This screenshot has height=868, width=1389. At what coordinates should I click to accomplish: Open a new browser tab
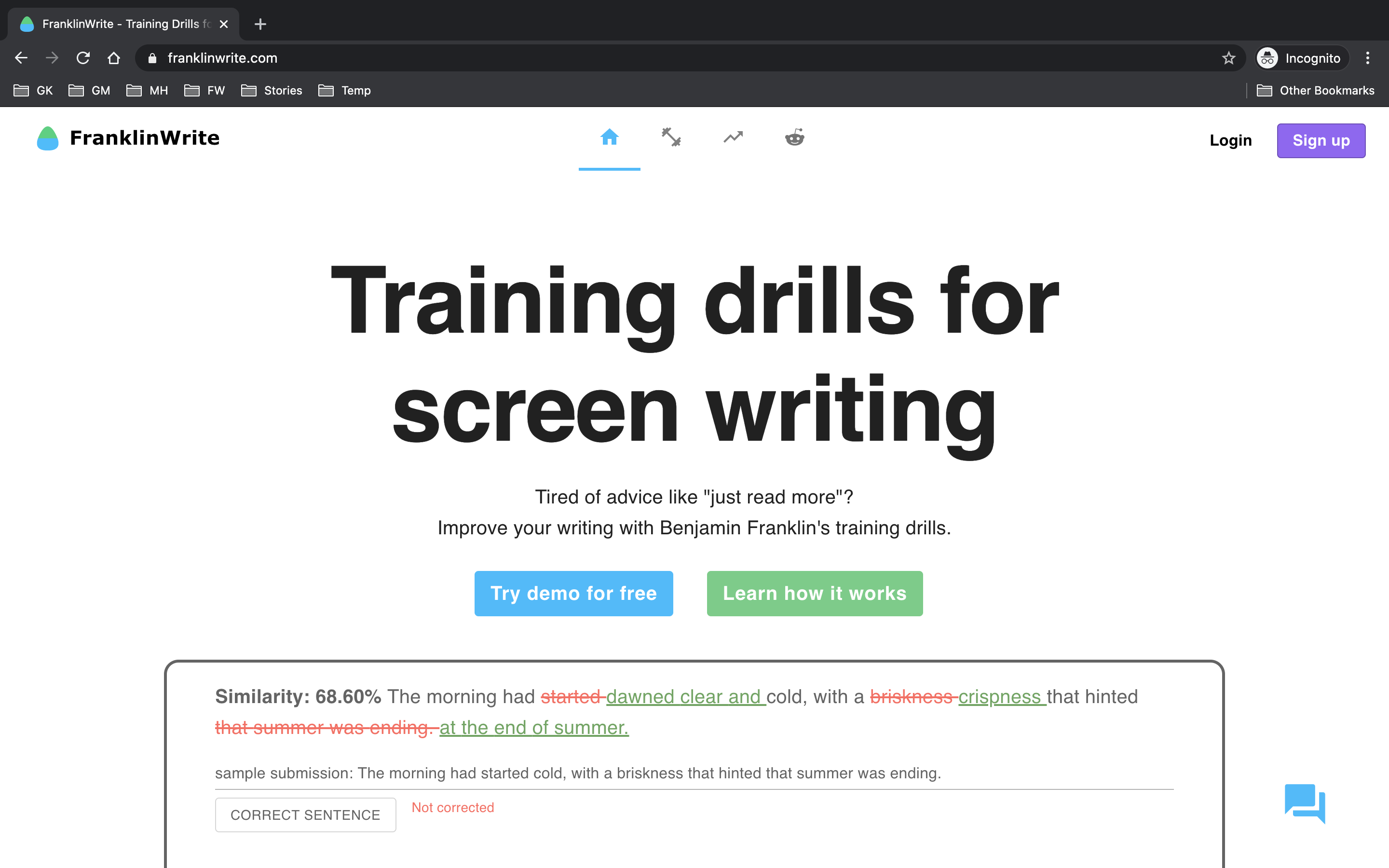[260, 24]
